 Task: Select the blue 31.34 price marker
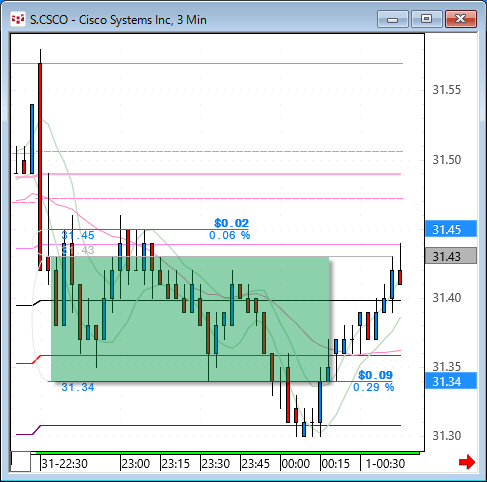pos(451,381)
